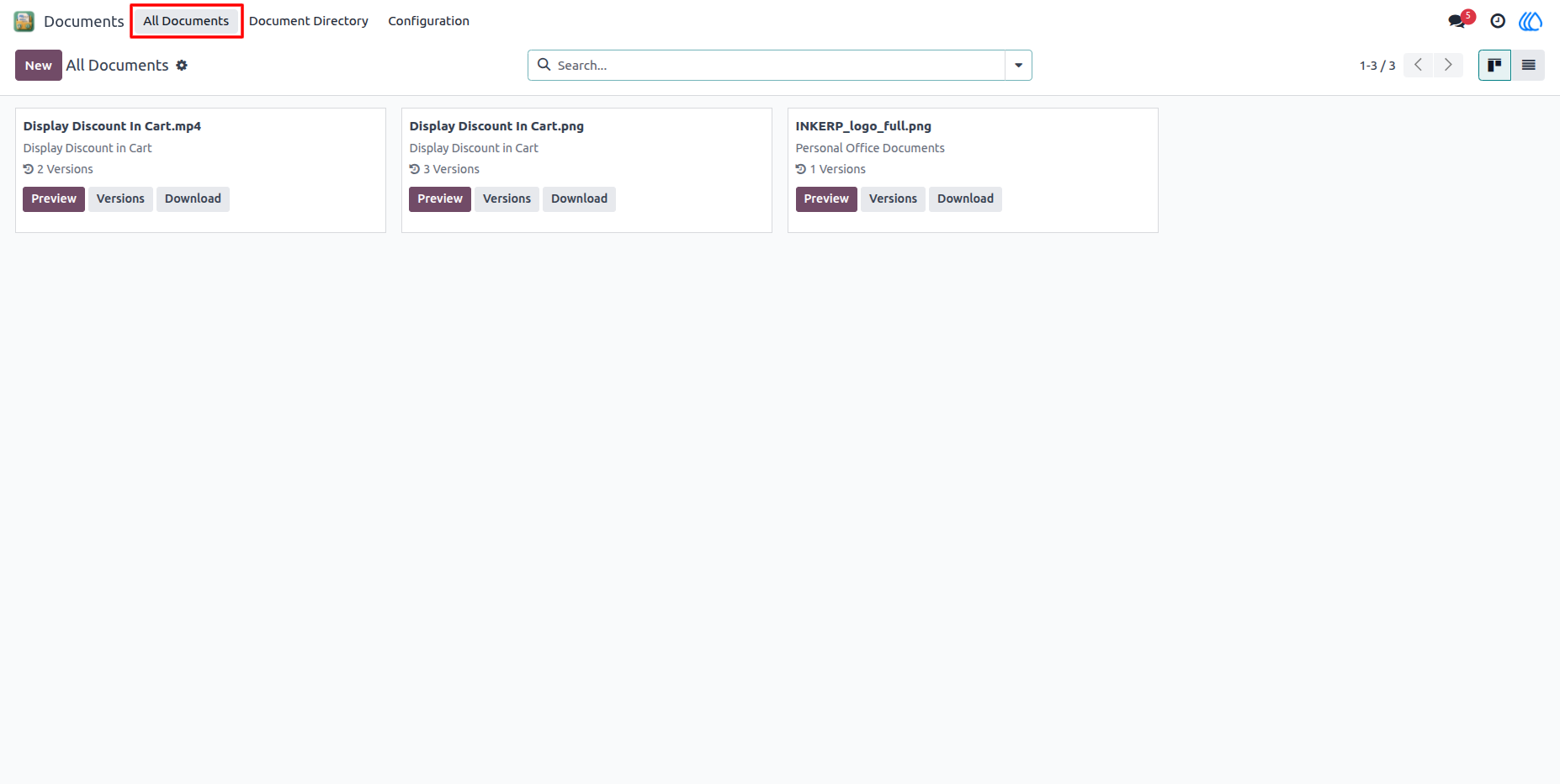Switch to list view
The width and height of the screenshot is (1560, 784).
1528,66
